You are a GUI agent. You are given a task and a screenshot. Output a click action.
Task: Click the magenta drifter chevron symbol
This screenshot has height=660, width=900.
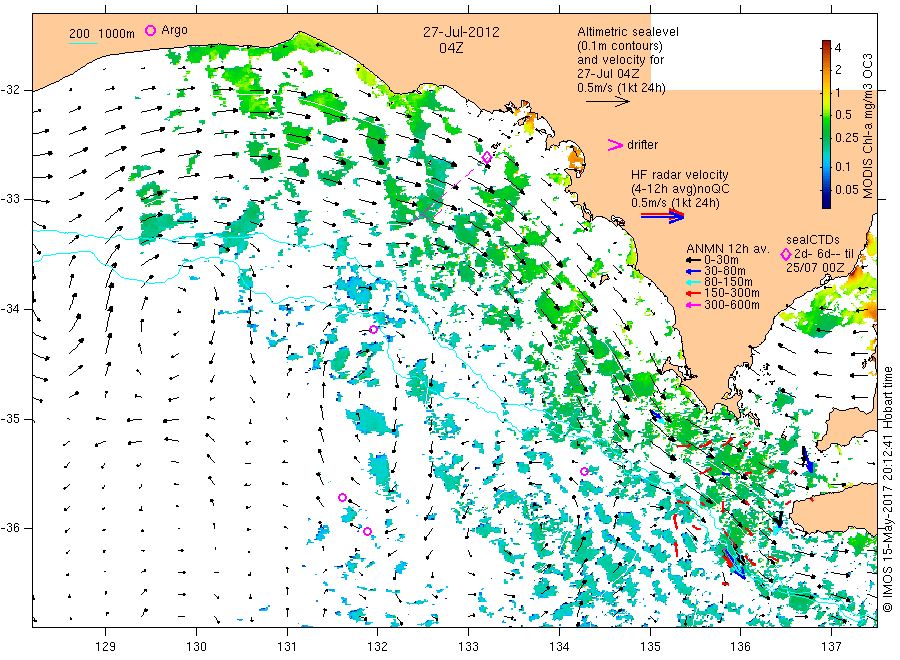pyautogui.click(x=615, y=145)
